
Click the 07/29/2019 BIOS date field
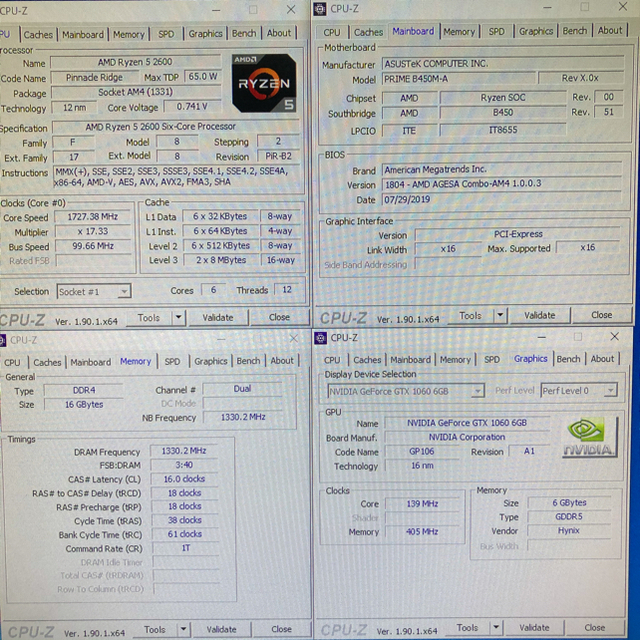pos(502,200)
